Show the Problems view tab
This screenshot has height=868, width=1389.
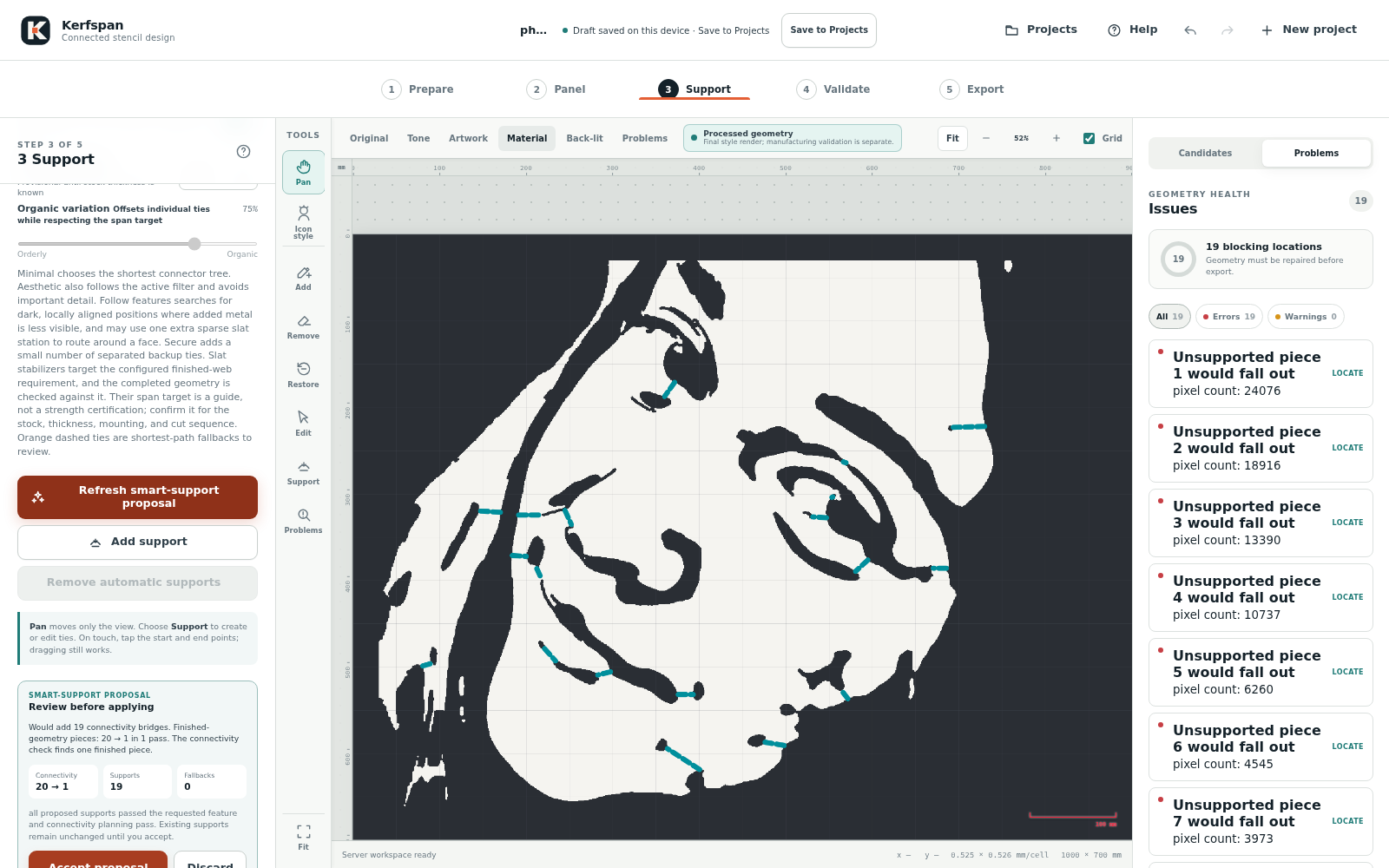tap(645, 138)
